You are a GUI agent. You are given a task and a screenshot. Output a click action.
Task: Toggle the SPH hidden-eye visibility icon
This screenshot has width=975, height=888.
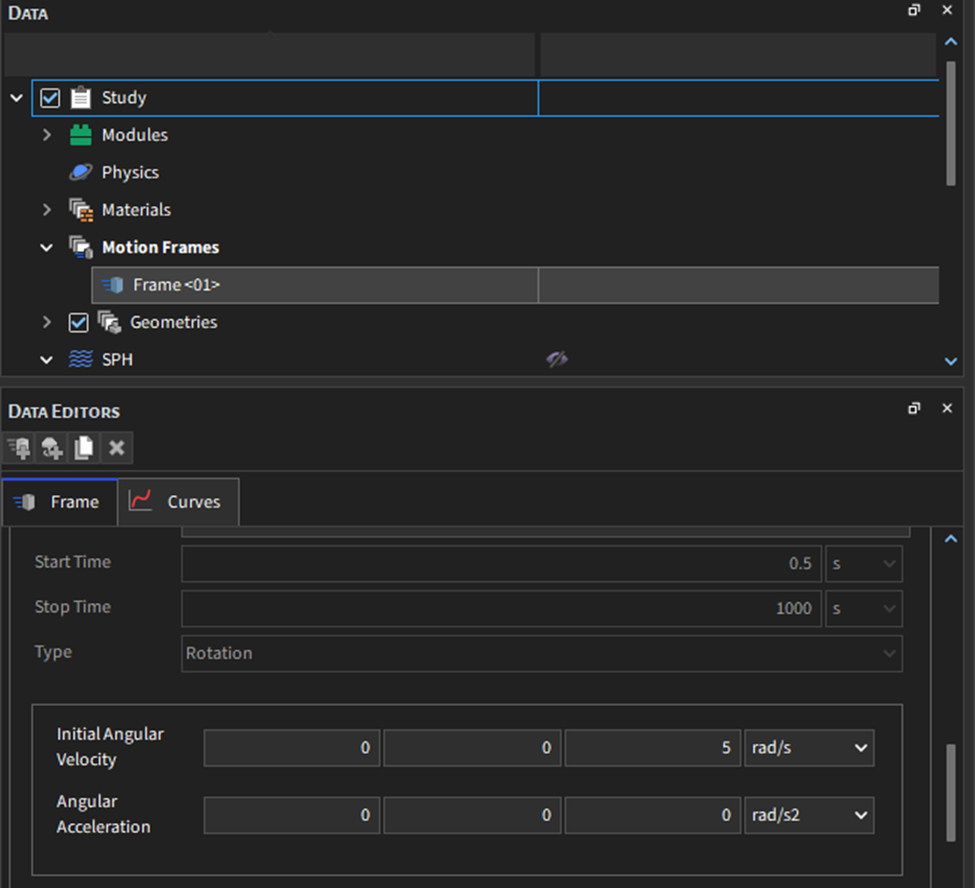click(x=557, y=360)
